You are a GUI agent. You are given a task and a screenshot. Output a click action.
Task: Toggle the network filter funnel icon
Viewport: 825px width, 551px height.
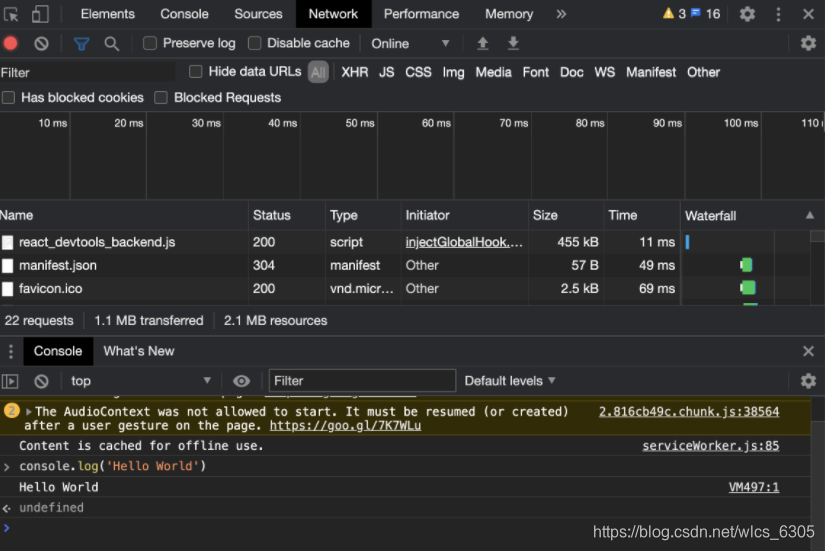[81, 44]
